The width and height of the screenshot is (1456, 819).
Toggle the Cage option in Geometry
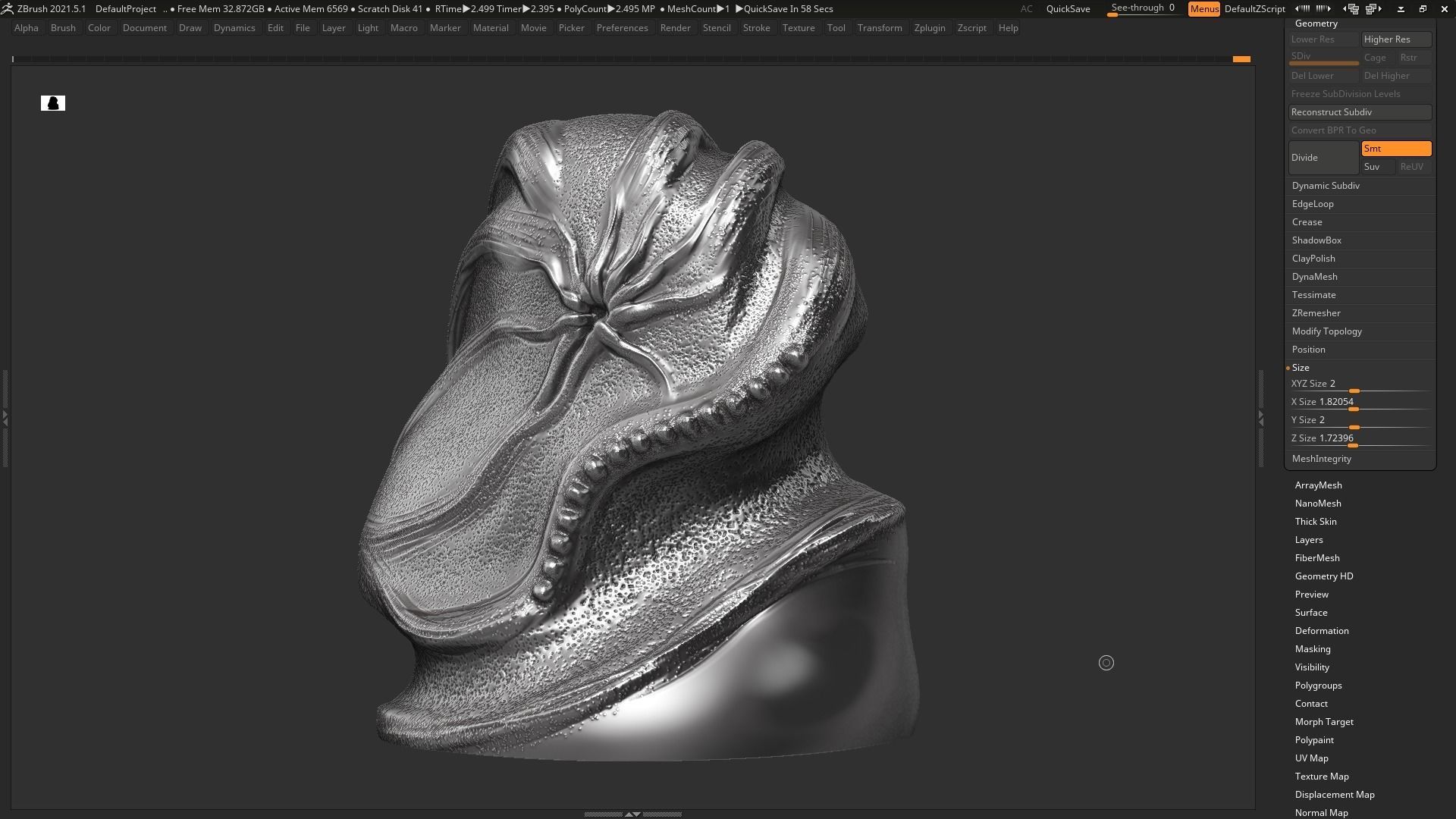point(1378,58)
